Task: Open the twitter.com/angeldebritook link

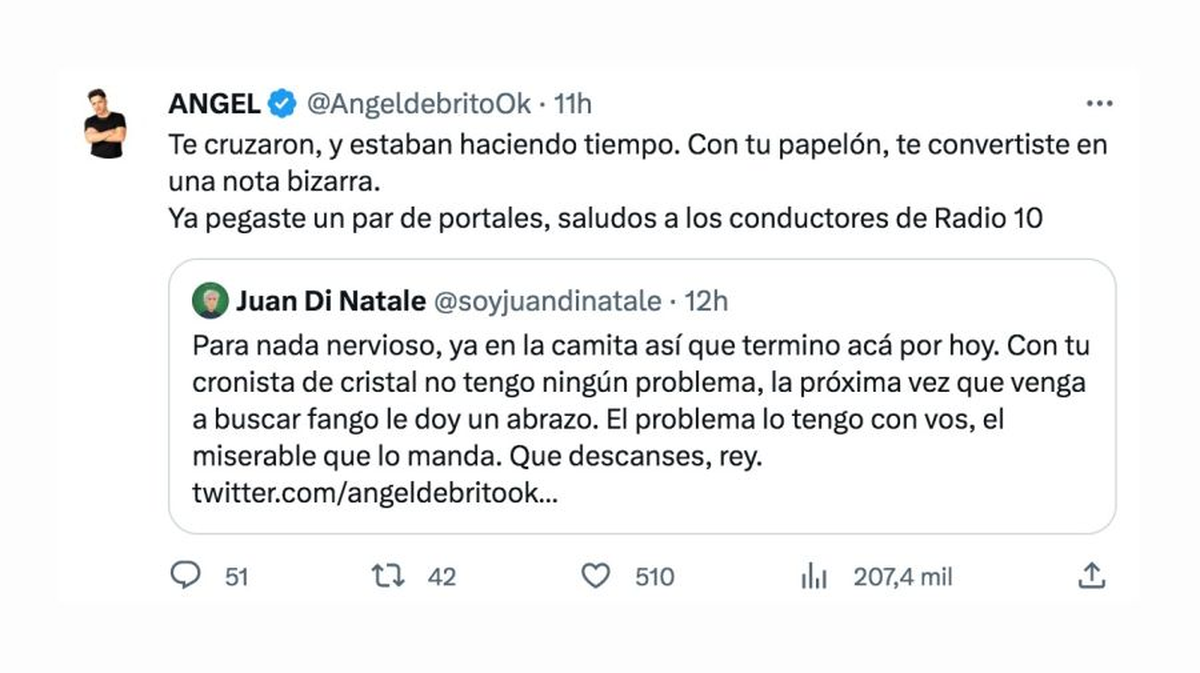Action: 374,494
